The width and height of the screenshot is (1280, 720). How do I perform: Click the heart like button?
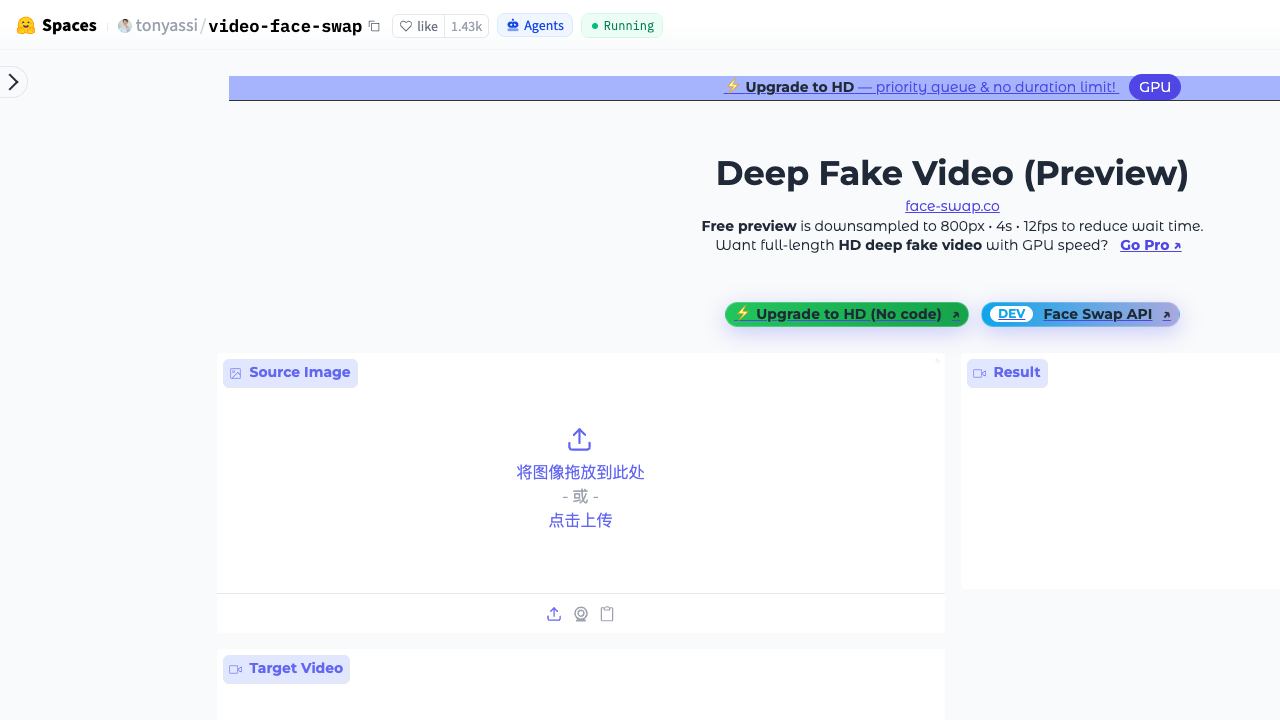point(419,26)
